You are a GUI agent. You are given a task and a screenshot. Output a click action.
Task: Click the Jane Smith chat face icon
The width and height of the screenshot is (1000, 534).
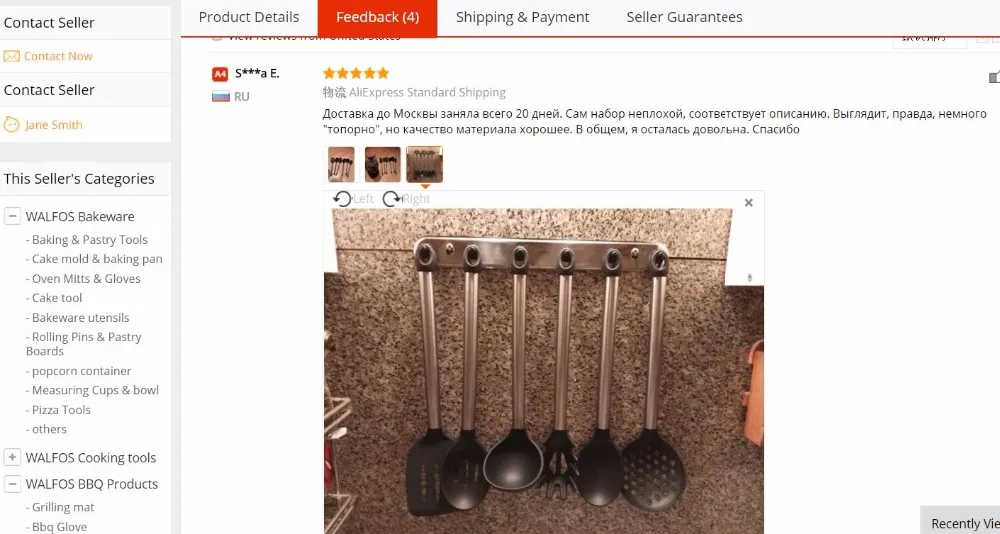pyautogui.click(x=11, y=124)
